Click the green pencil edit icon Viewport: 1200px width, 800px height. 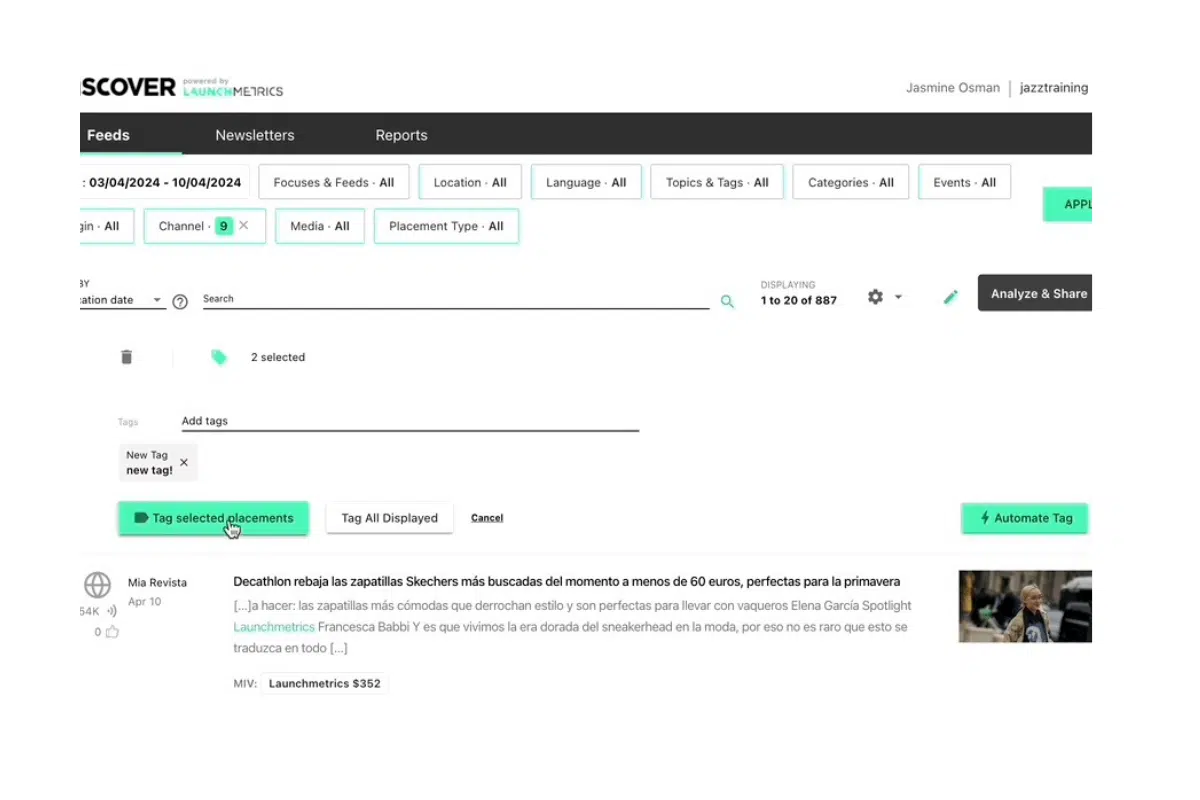pos(951,297)
